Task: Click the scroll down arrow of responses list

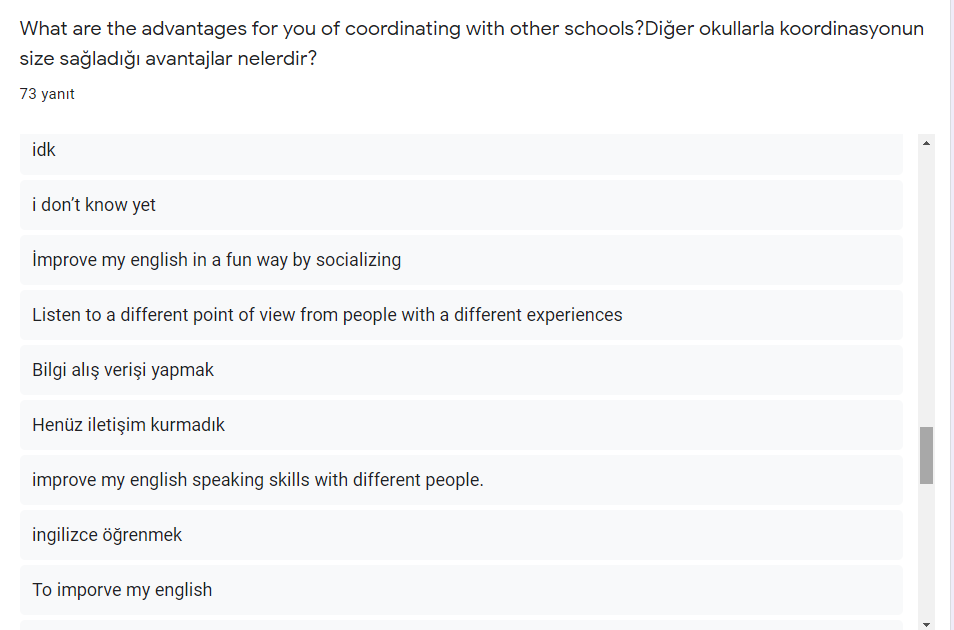Action: [x=926, y=624]
